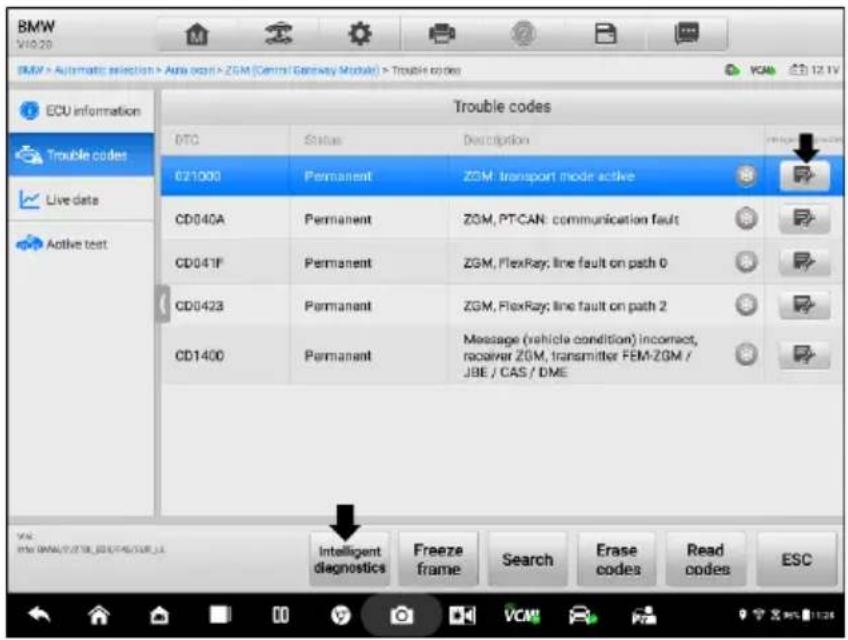
Task: Click the Read codes button
Action: click(x=706, y=559)
